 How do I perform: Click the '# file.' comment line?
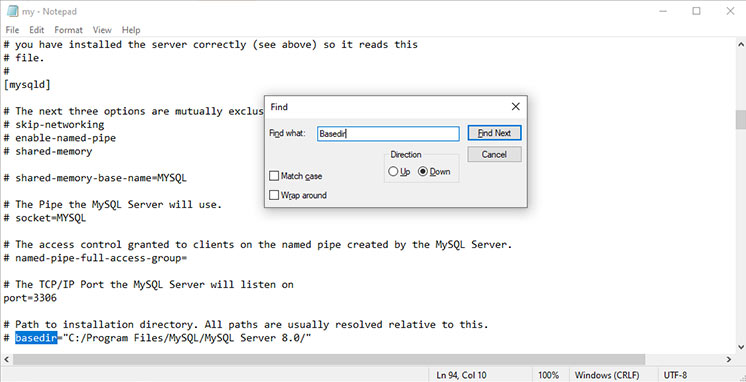click(x=24, y=58)
